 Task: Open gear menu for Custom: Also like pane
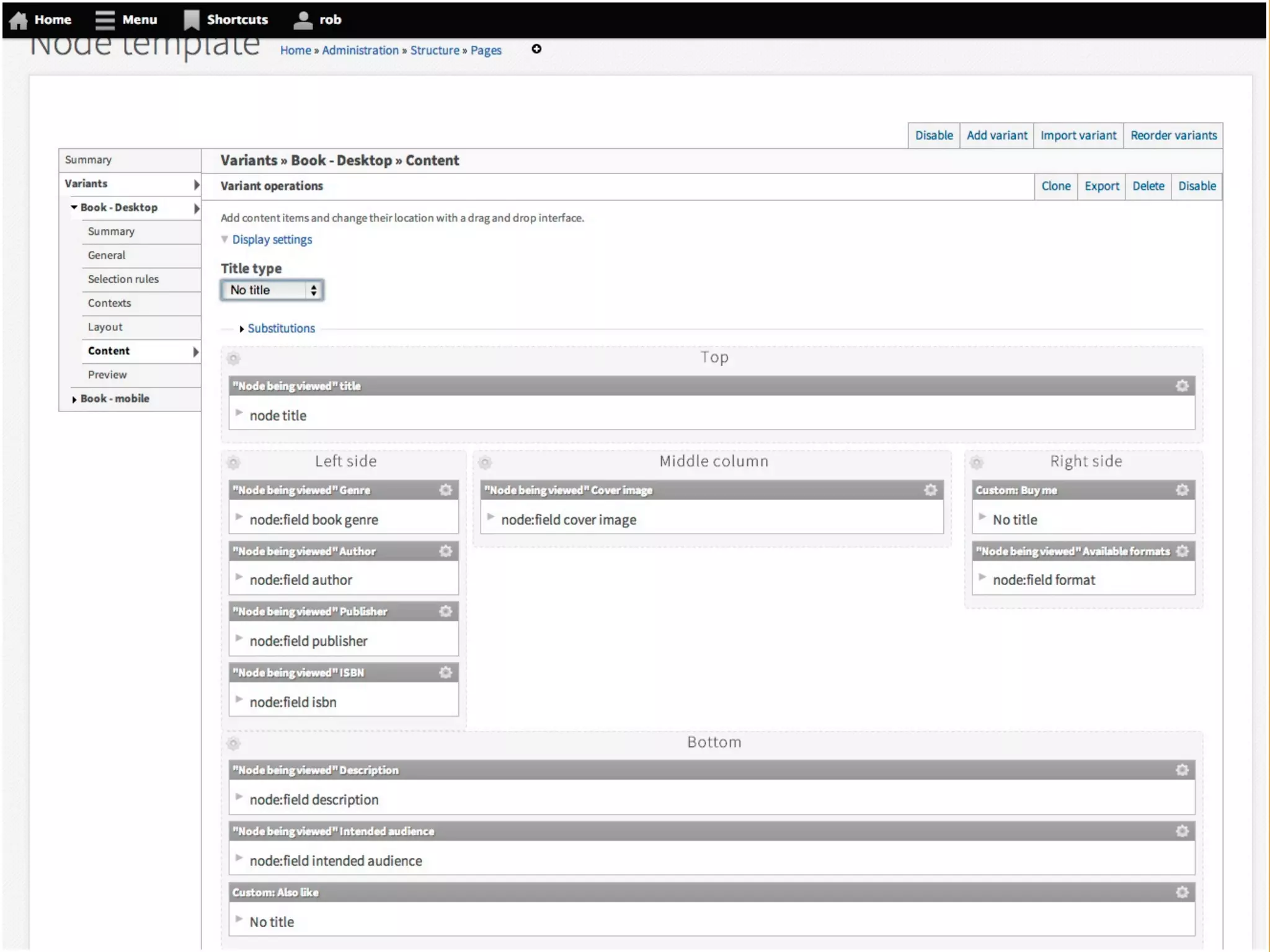(1182, 892)
